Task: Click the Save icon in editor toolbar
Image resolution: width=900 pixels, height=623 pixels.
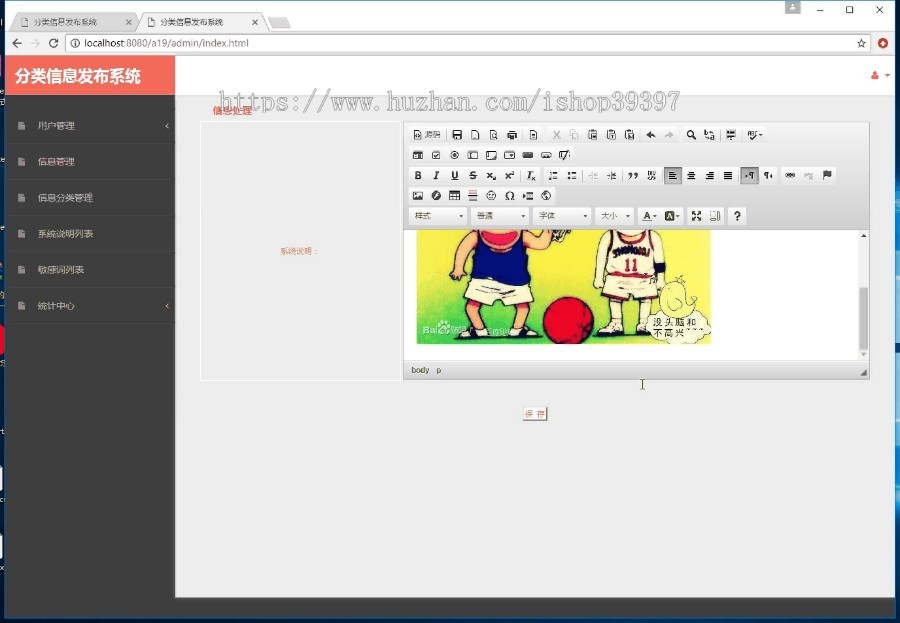Action: [x=457, y=135]
